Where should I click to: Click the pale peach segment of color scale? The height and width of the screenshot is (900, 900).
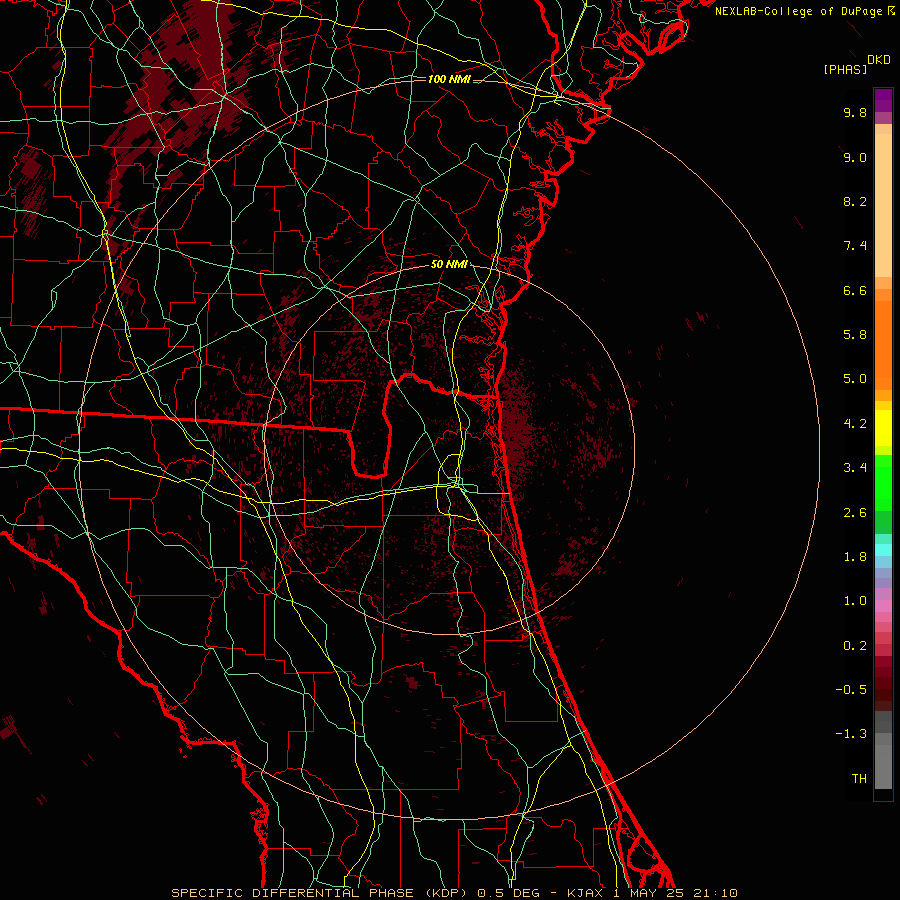[883, 205]
